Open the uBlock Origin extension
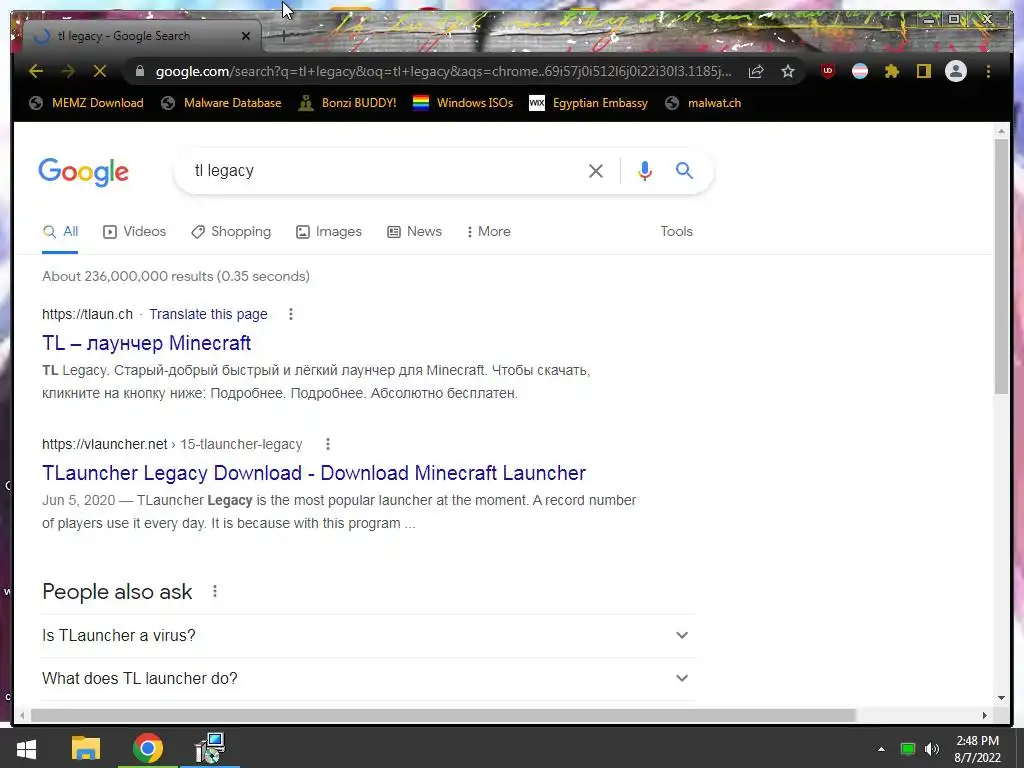The width and height of the screenshot is (1024, 768). point(827,71)
